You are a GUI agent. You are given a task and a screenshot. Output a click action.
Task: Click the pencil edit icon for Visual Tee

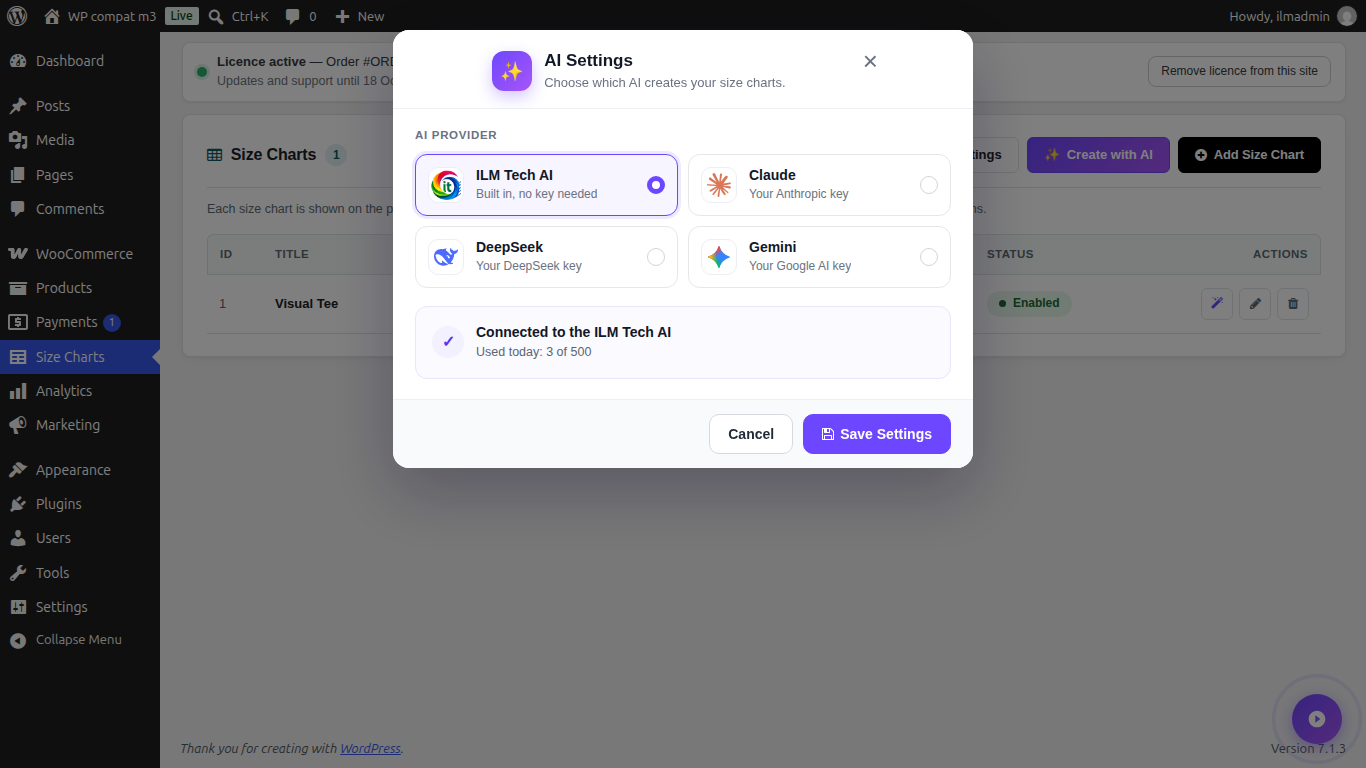[x=1255, y=304]
